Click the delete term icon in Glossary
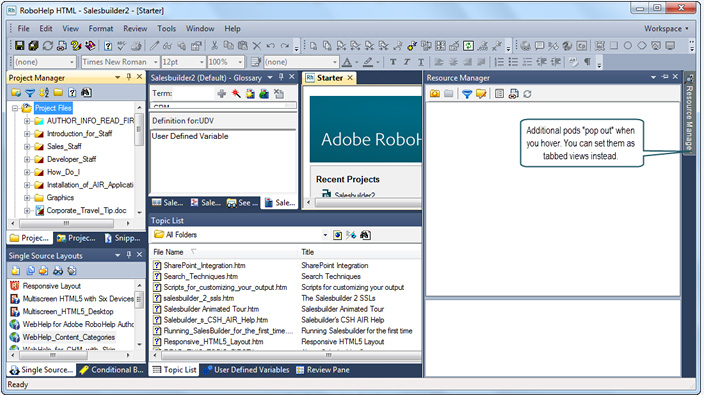 (279, 93)
